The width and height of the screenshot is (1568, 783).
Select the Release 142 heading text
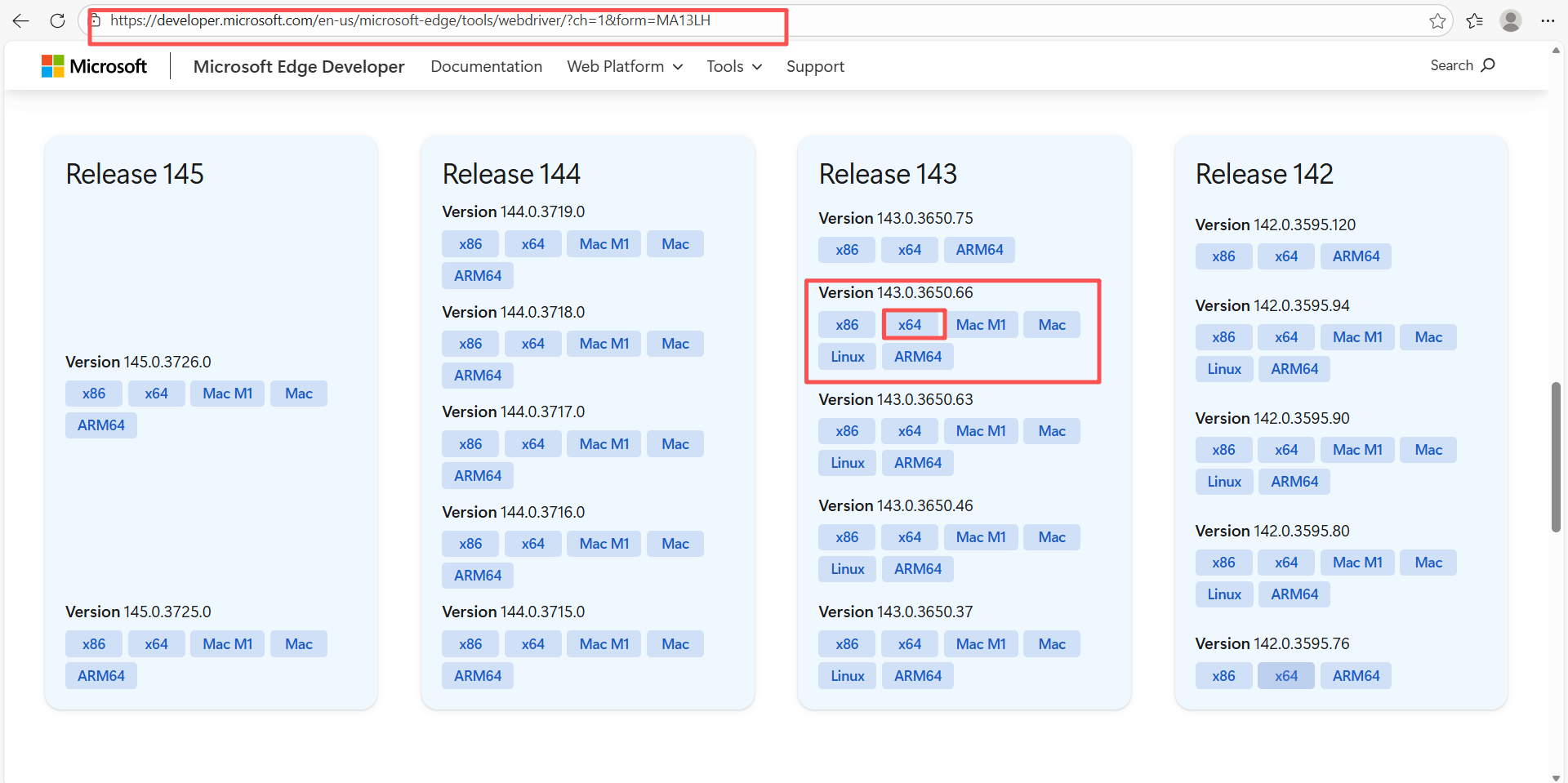point(1264,174)
